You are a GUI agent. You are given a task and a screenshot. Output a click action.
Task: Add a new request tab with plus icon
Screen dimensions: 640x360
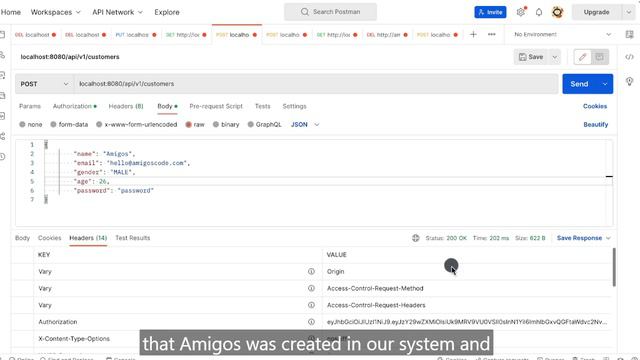pos(473,35)
